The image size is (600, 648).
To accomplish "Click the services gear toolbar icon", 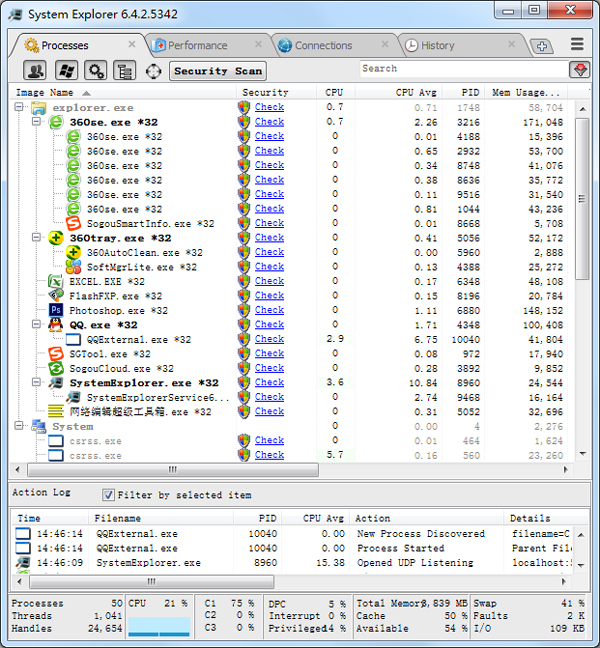I will tap(96, 70).
